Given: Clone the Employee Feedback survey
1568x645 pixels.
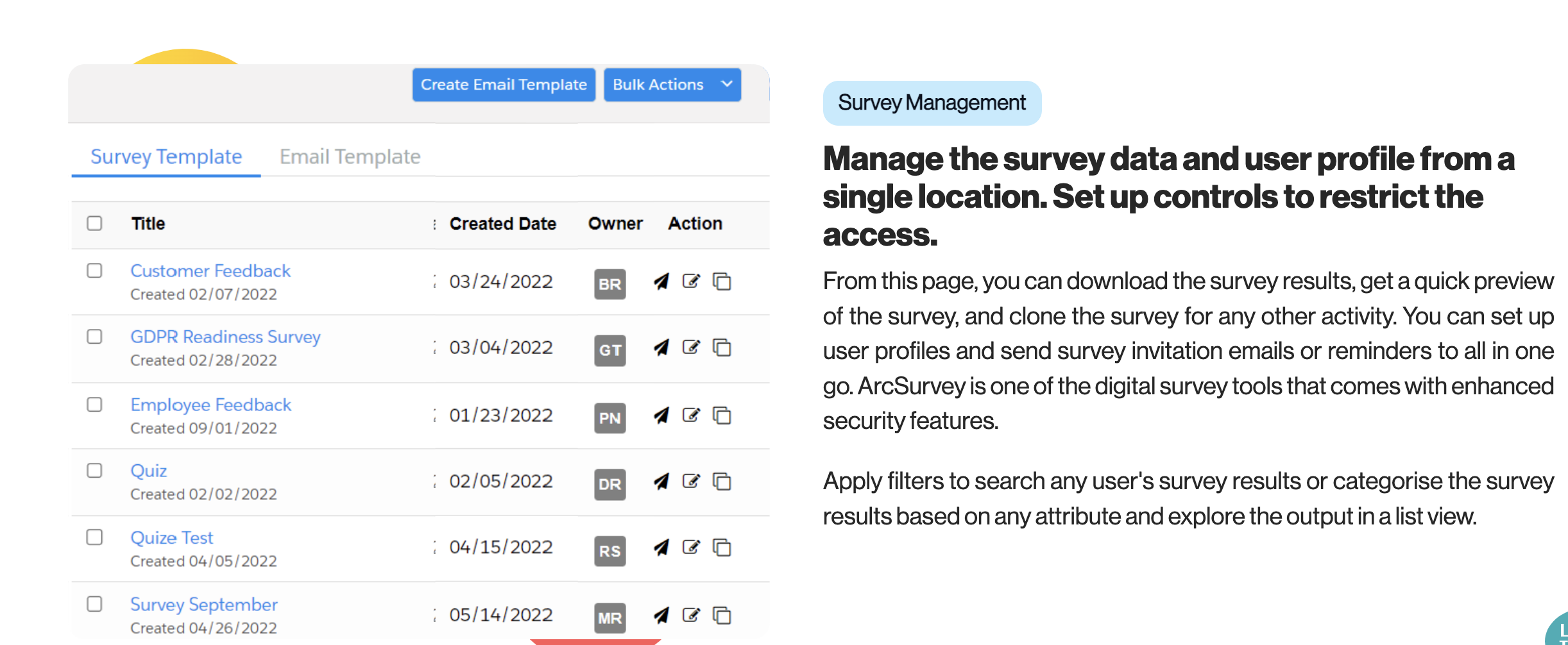Looking at the screenshot, I should [722, 415].
